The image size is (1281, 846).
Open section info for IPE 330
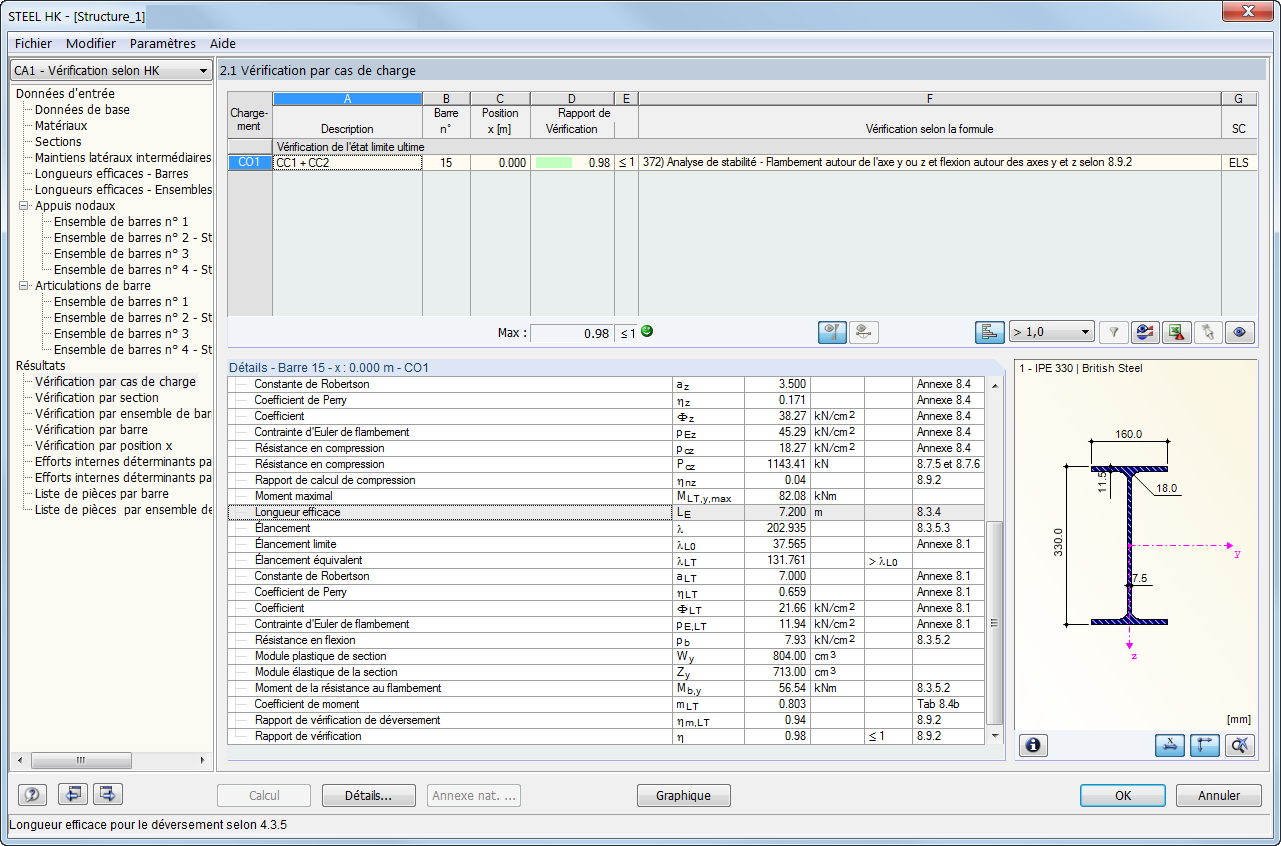pos(1033,745)
